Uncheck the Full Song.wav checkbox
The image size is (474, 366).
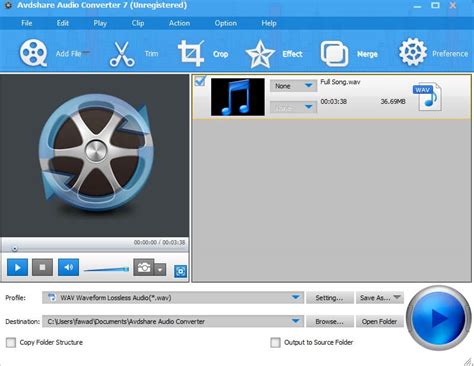(200, 81)
